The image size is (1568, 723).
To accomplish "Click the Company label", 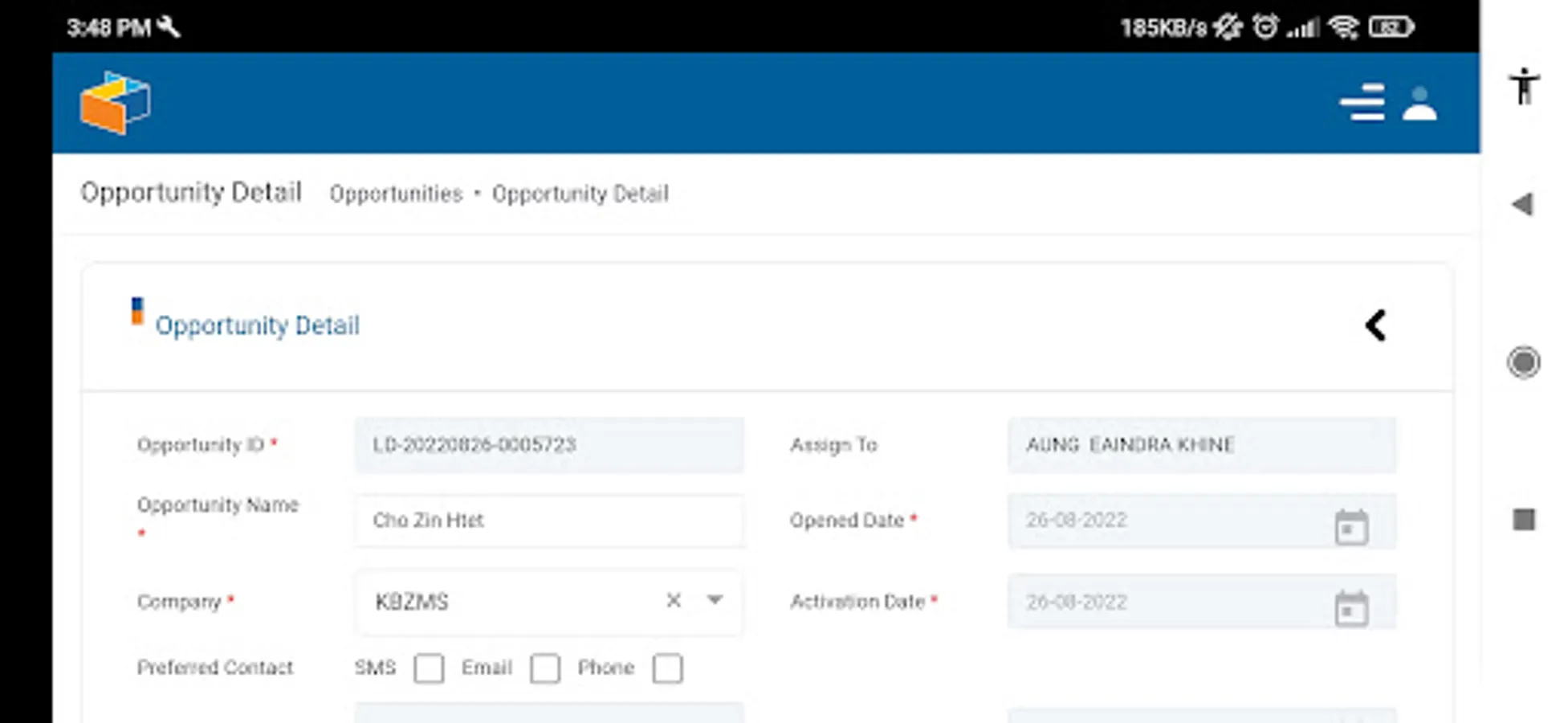I will tap(178, 602).
